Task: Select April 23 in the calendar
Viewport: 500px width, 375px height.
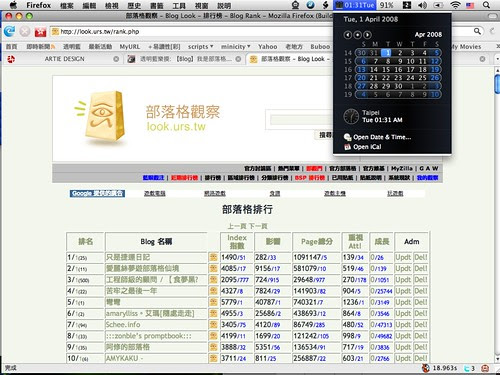Action: pos(398,78)
